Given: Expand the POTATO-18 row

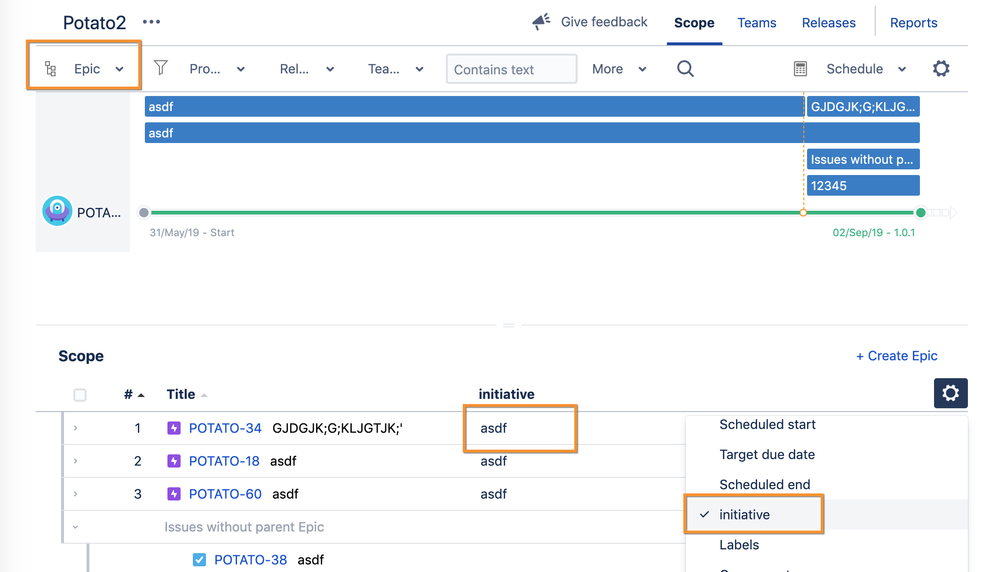Looking at the screenshot, I should (75, 461).
